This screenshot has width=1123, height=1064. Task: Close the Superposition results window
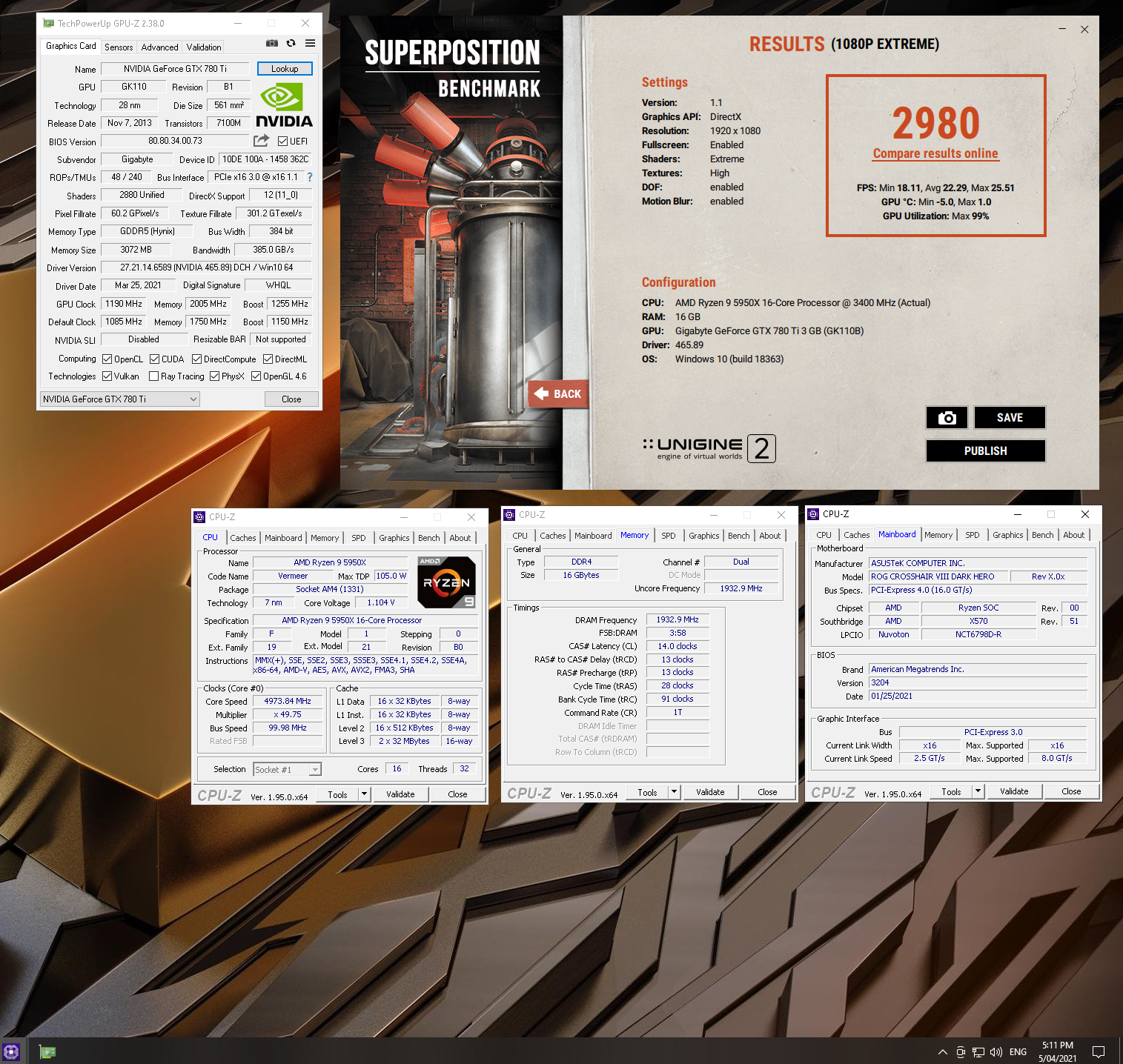pyautogui.click(x=1084, y=30)
